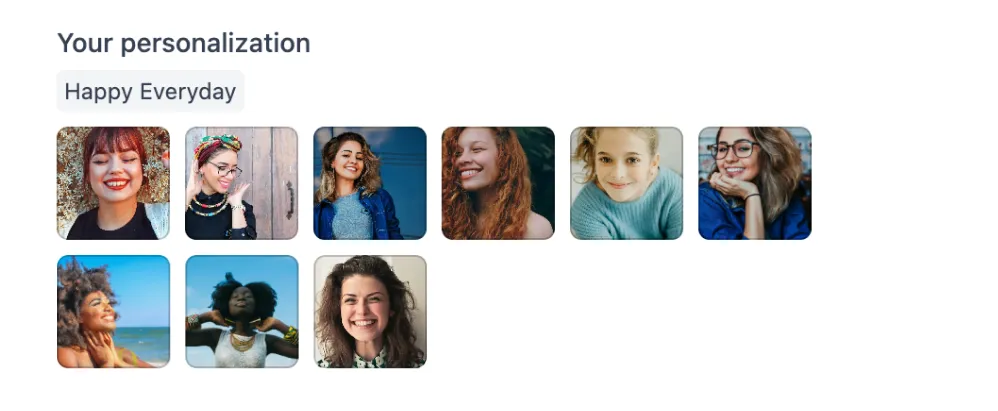
Task: Click the Your personalization heading
Action: point(184,43)
